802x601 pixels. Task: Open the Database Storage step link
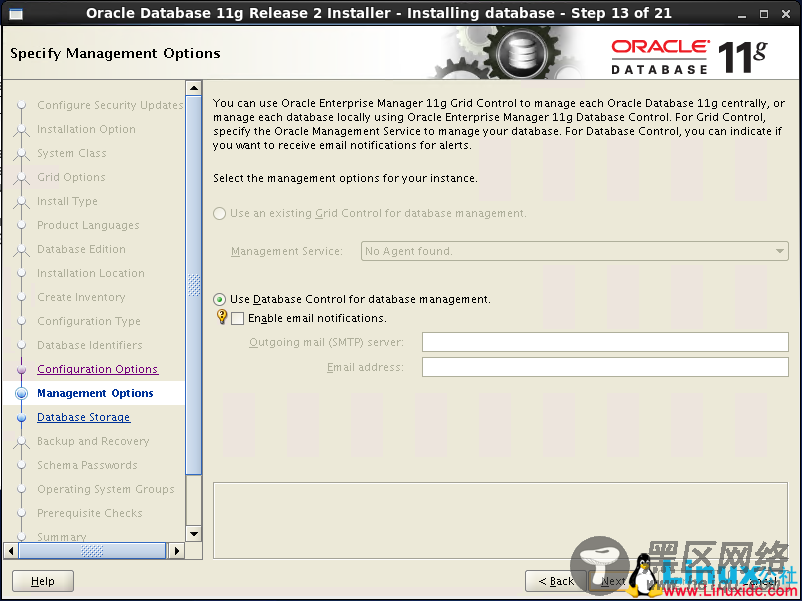tap(83, 417)
